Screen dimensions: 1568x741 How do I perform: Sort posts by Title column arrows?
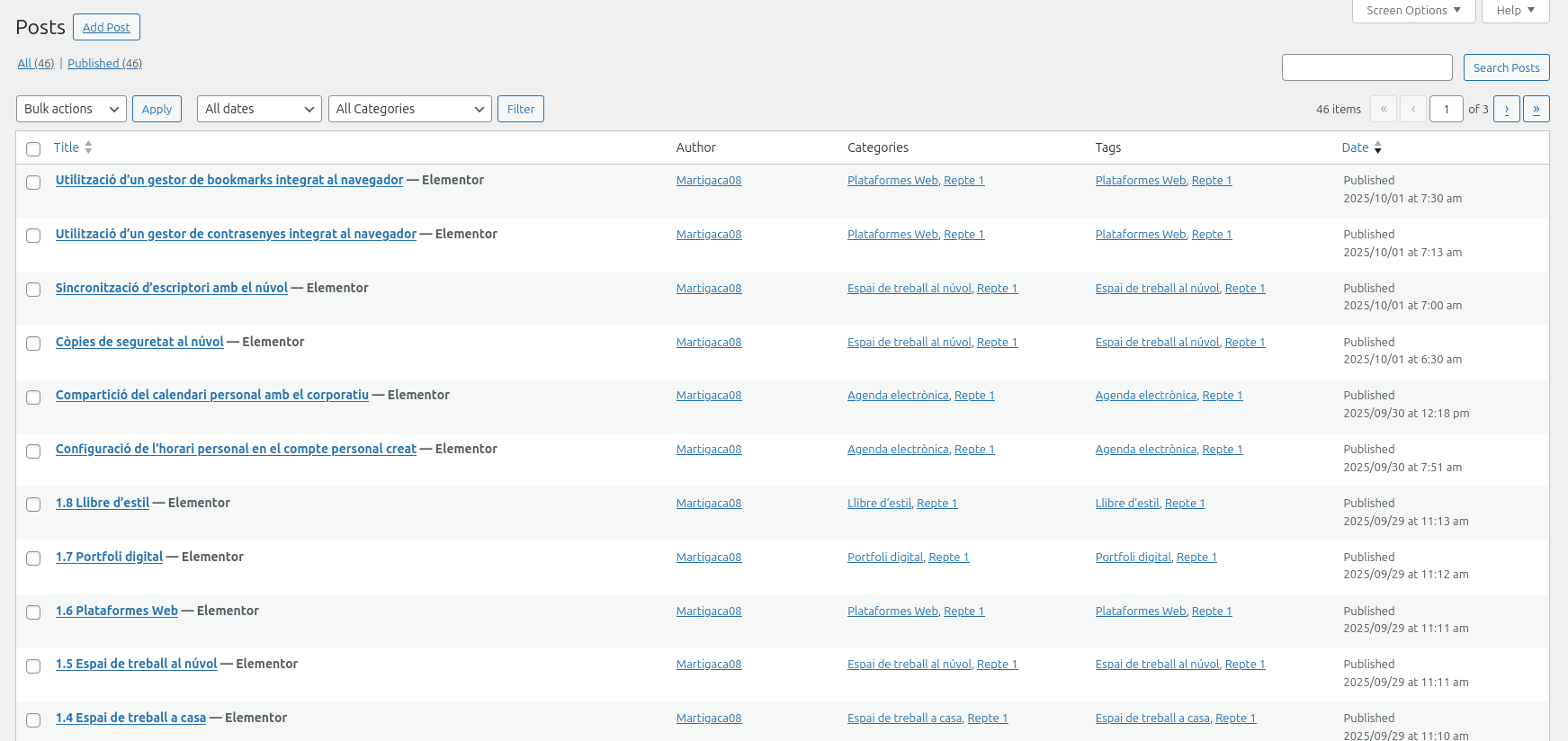click(88, 147)
